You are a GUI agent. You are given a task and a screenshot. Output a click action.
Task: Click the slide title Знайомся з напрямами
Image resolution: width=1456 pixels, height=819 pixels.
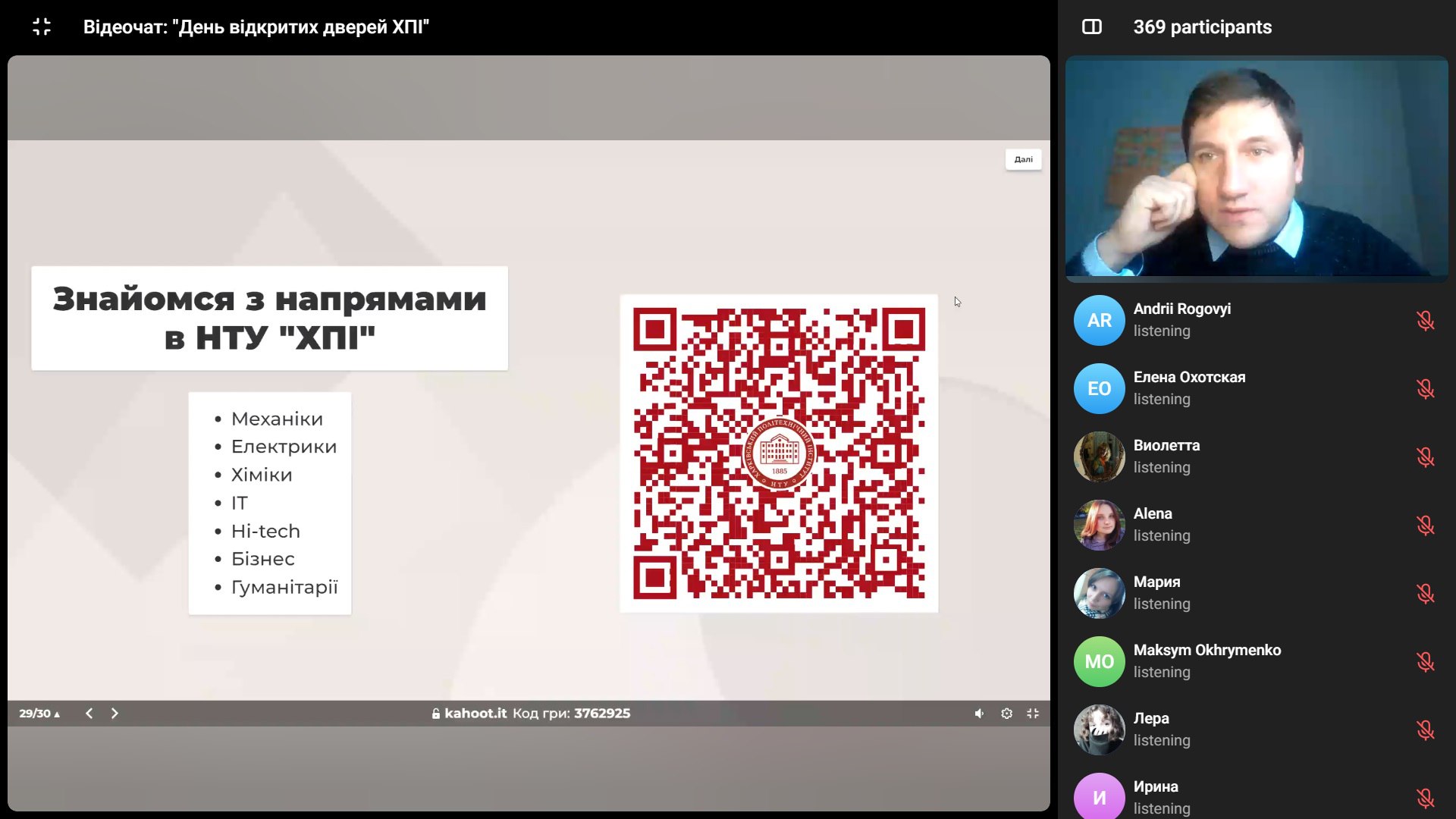(269, 318)
